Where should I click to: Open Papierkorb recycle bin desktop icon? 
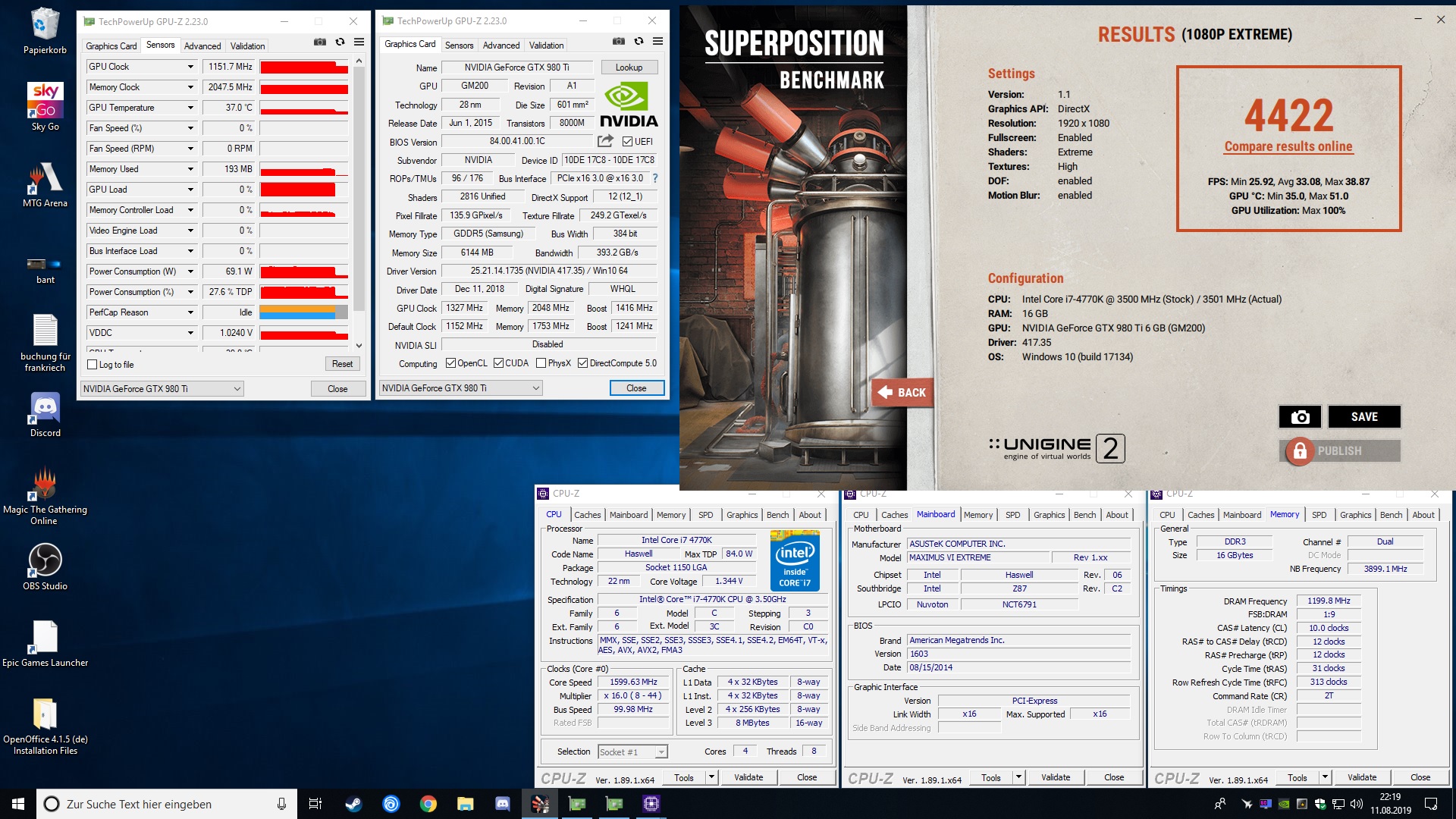(45, 31)
